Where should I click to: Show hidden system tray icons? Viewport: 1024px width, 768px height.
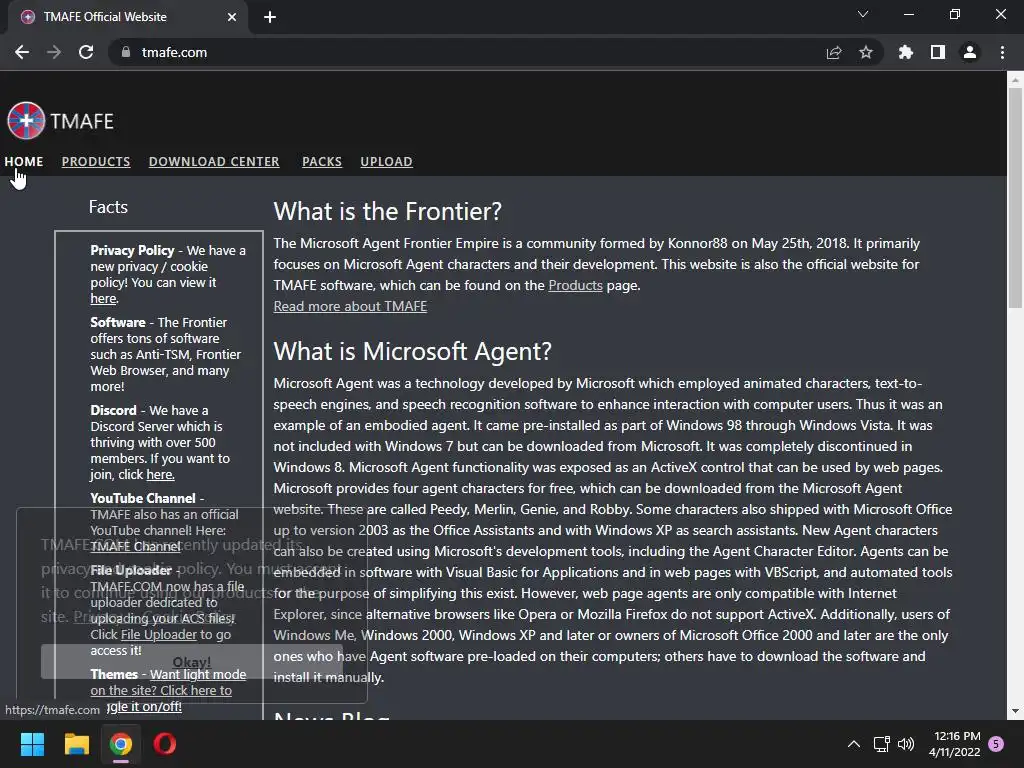854,744
